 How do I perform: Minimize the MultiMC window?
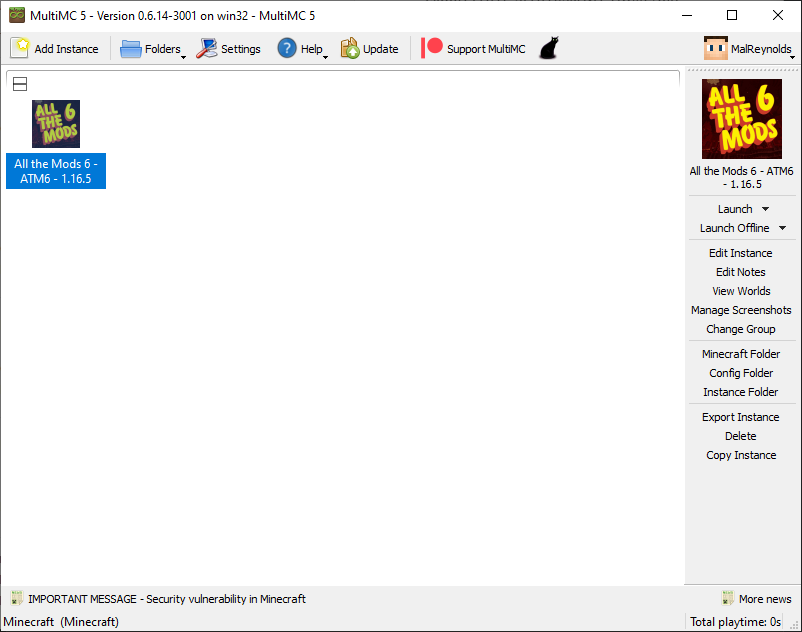click(687, 15)
